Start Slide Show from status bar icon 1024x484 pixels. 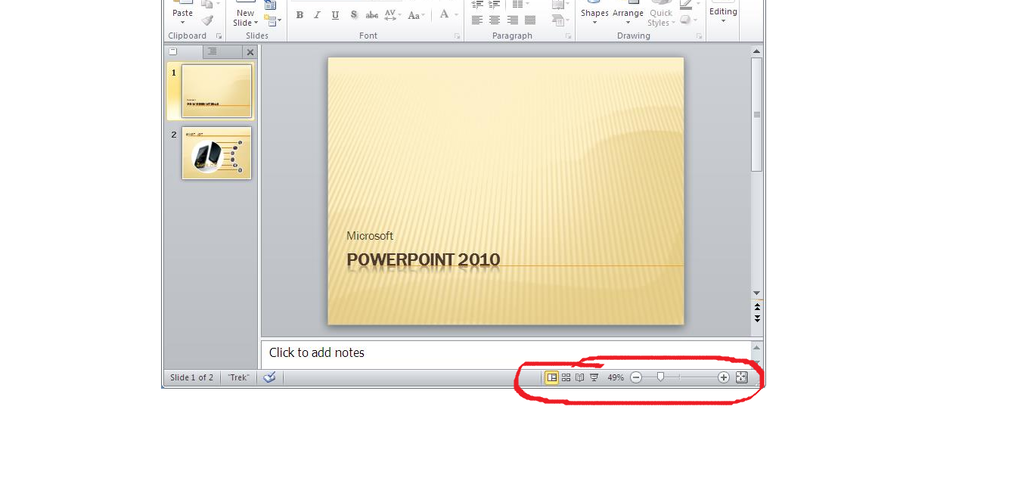point(594,378)
